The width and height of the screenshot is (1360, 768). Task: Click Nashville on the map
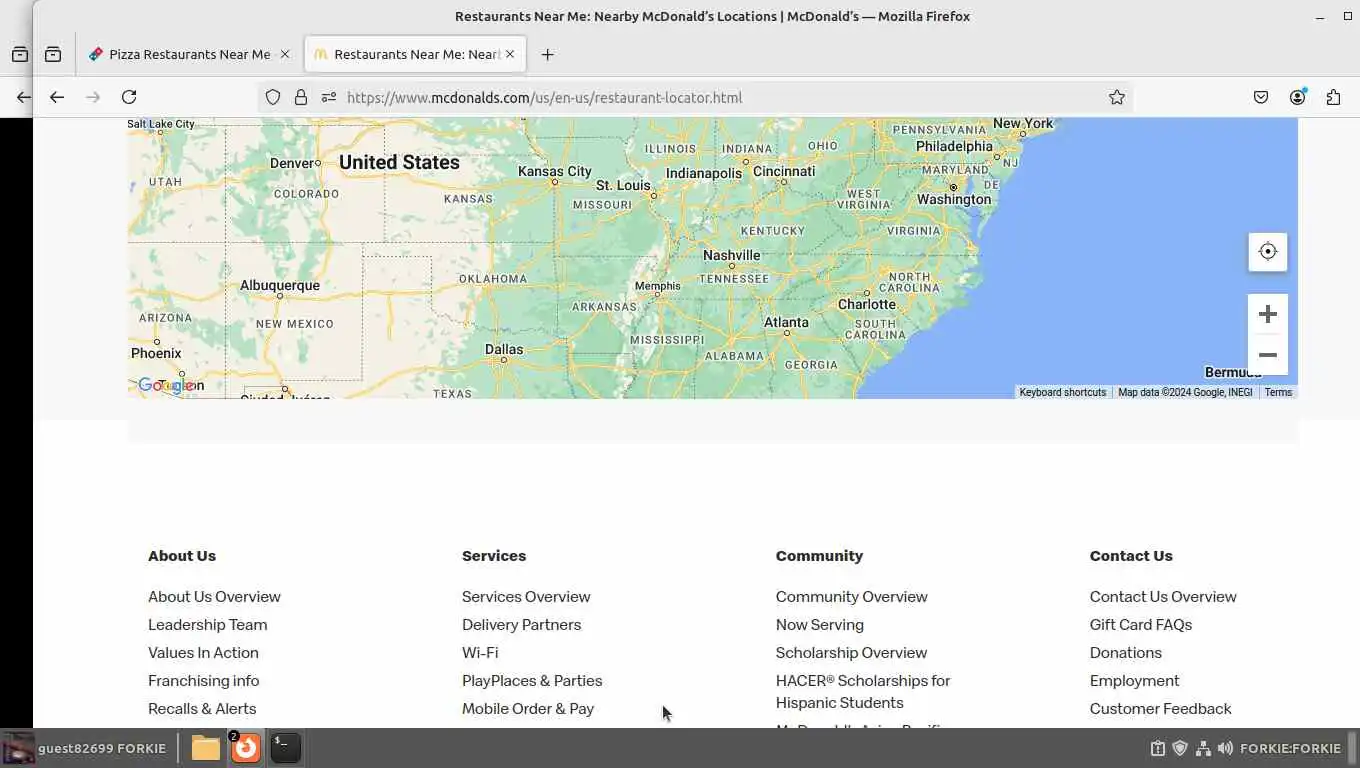pyautogui.click(x=732, y=255)
